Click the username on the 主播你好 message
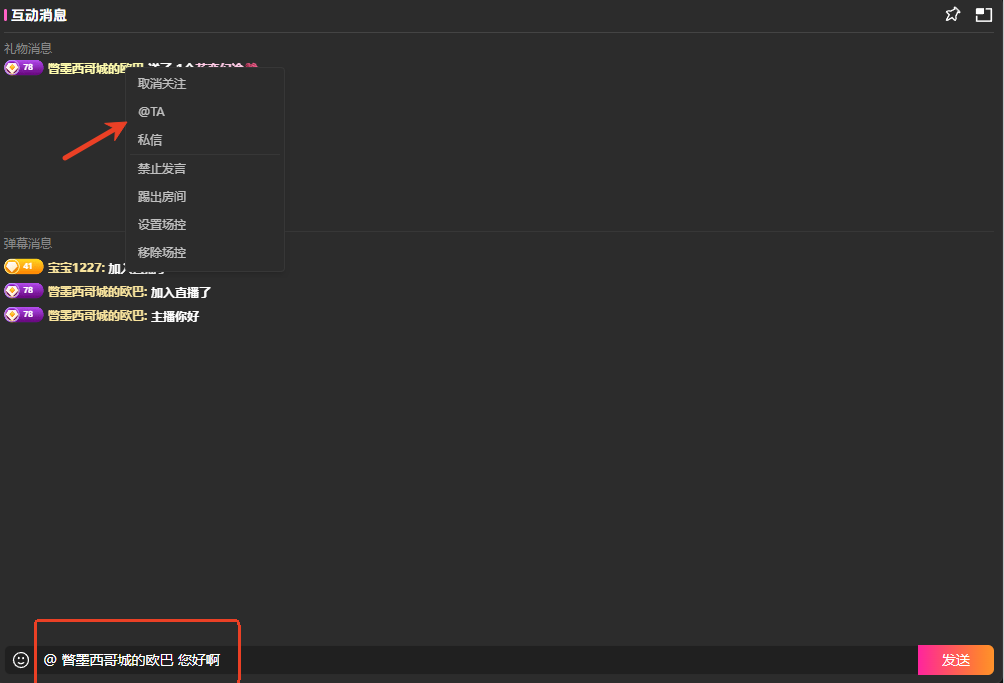Image resolution: width=1004 pixels, height=683 pixels. pos(96,316)
